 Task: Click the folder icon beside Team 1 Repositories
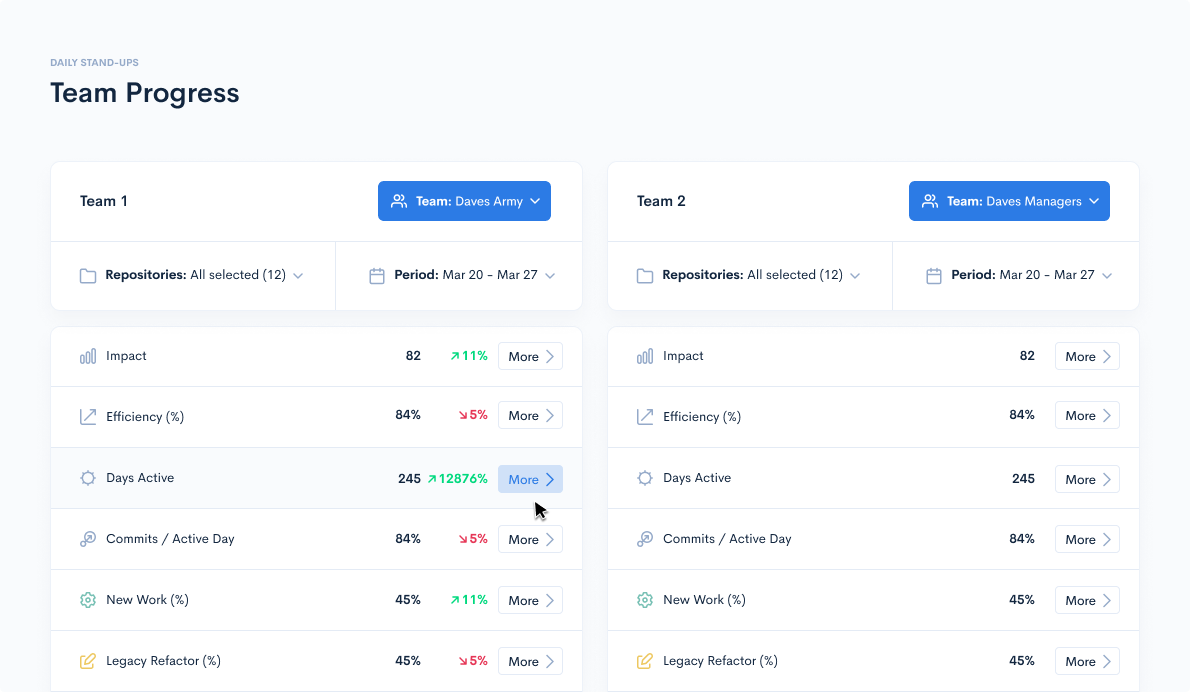coord(88,276)
